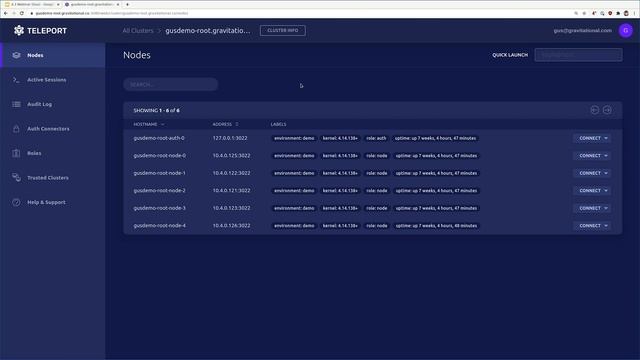Close the gusdemo-root browser tab
The height and width of the screenshot is (360, 640).
(118, 4)
